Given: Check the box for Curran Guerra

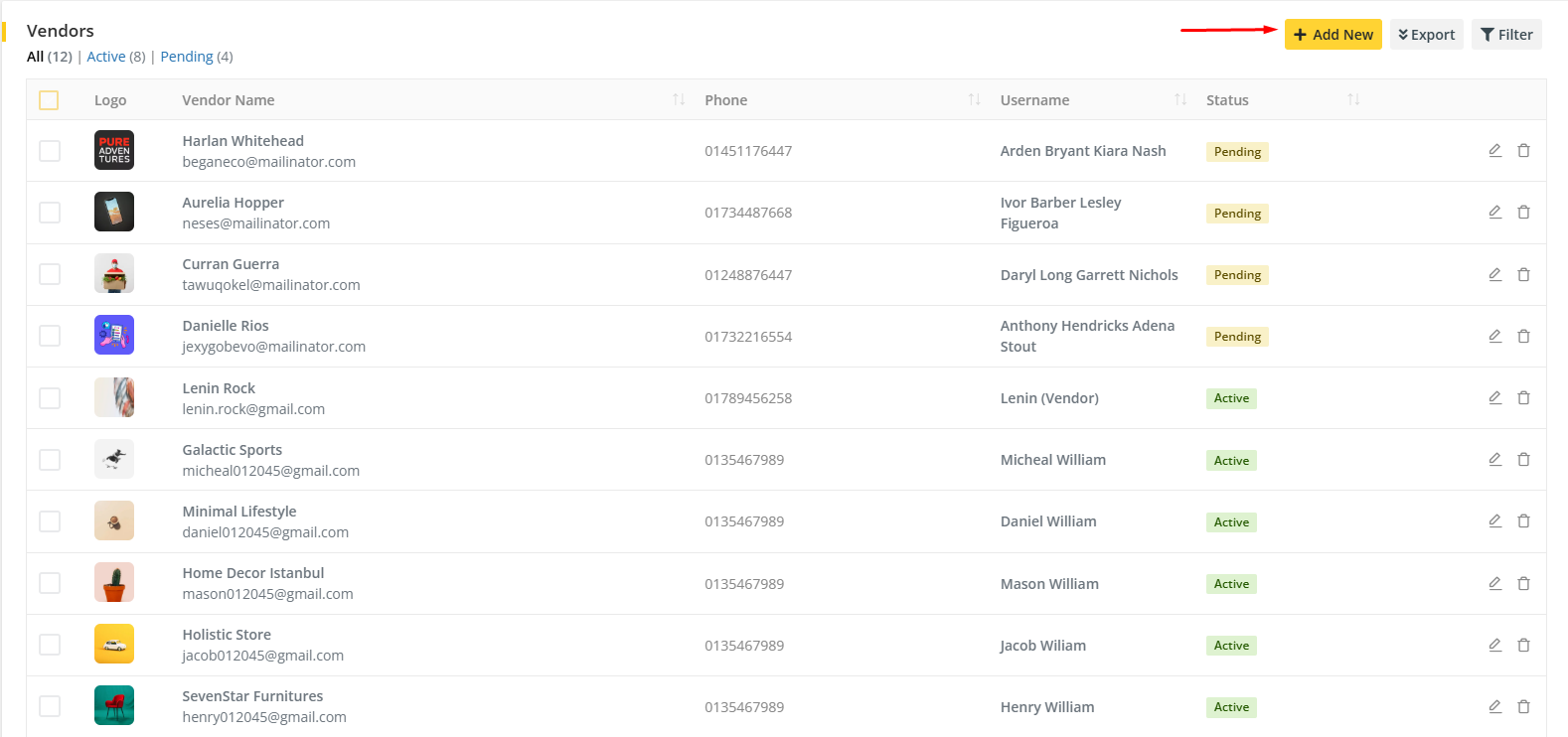Looking at the screenshot, I should click(50, 274).
